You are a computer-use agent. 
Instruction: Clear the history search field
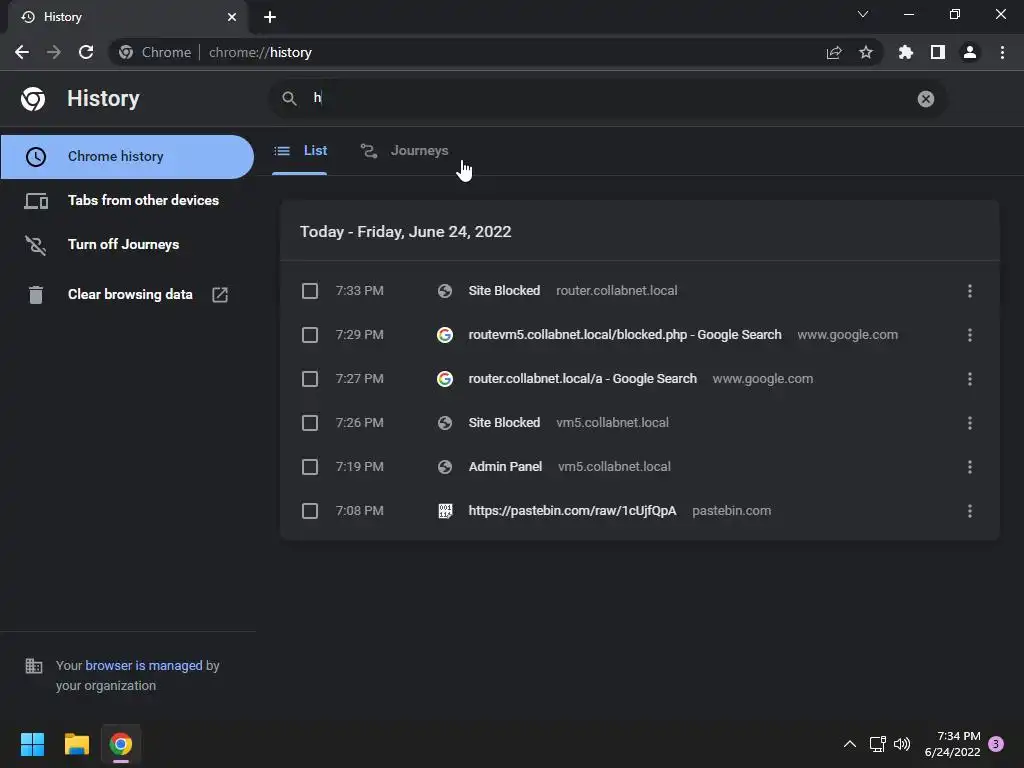pos(925,99)
